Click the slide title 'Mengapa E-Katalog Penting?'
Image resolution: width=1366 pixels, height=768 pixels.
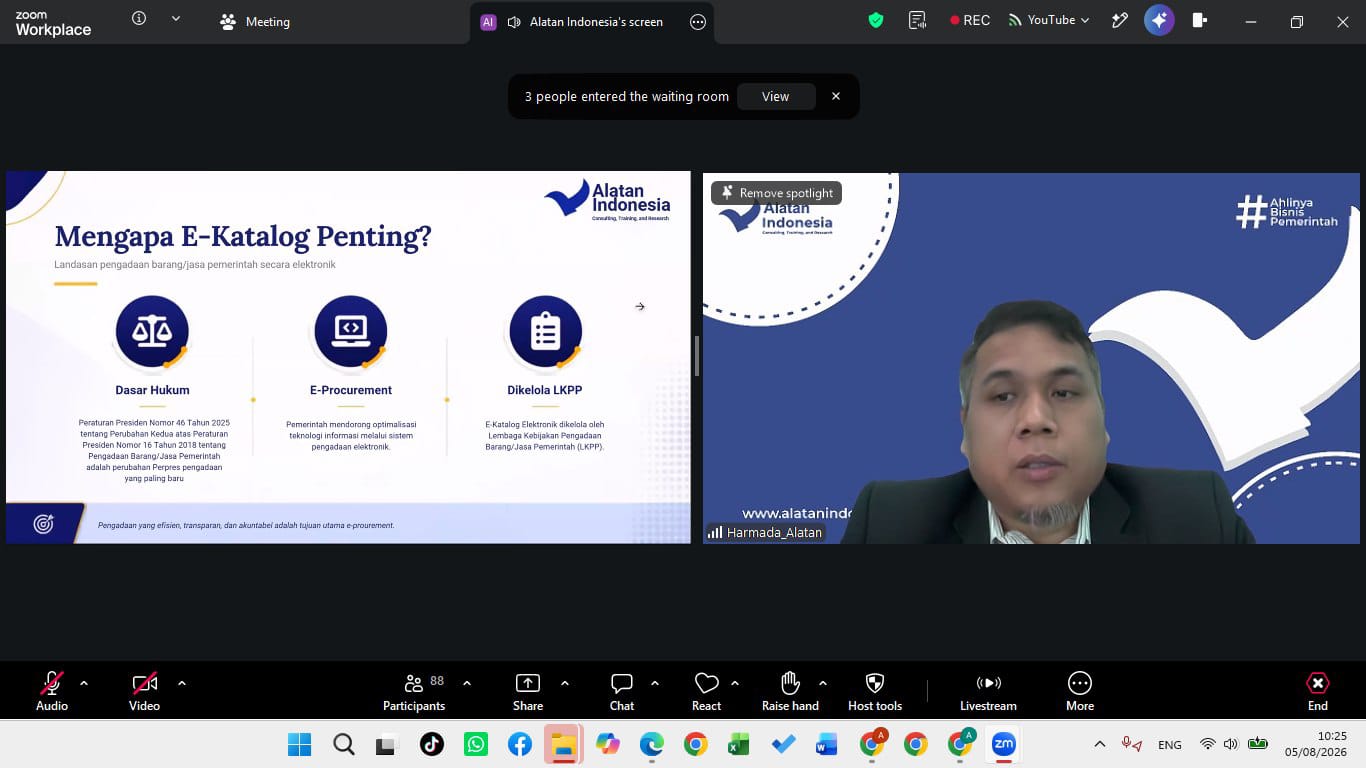[x=243, y=236]
